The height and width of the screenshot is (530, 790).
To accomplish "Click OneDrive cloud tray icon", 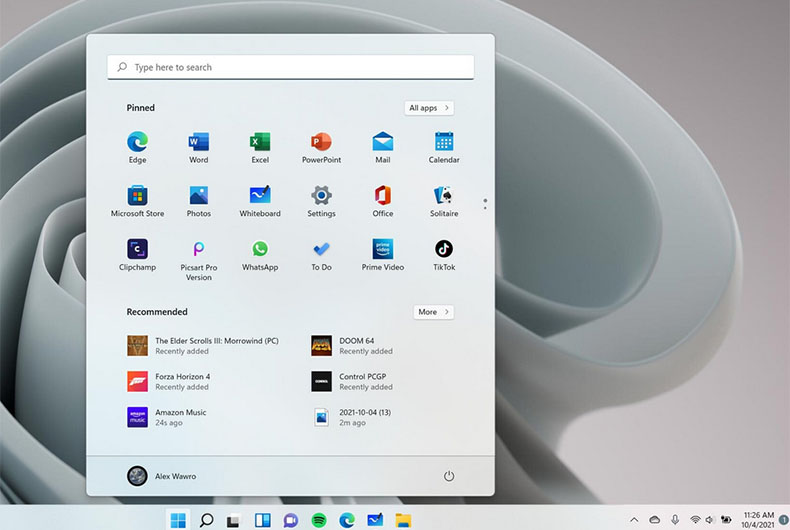I will pyautogui.click(x=654, y=519).
